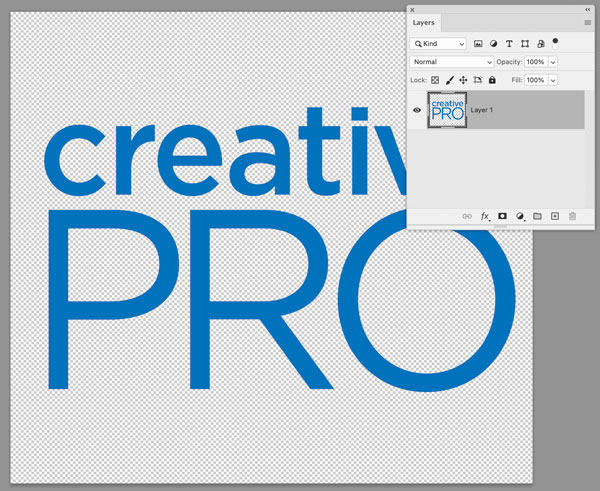
Task: Lock all padlock icon
Action: [492, 80]
